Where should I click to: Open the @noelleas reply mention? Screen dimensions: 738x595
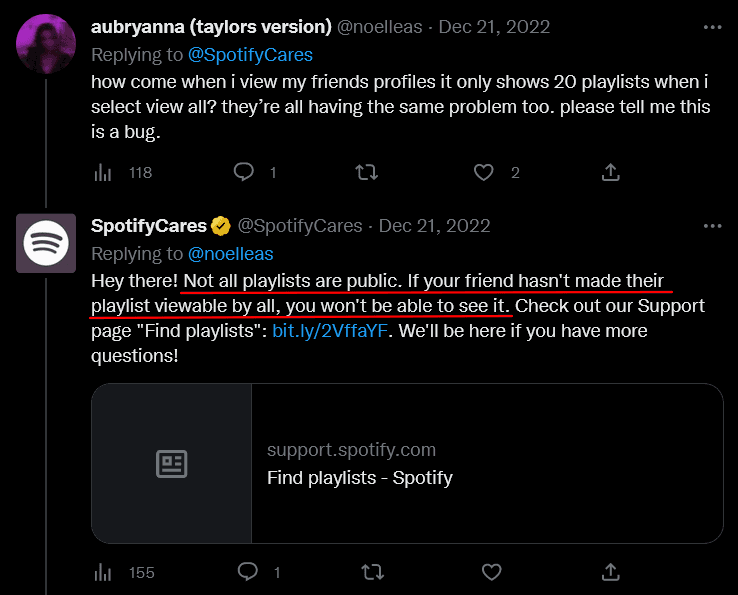pyautogui.click(x=230, y=254)
